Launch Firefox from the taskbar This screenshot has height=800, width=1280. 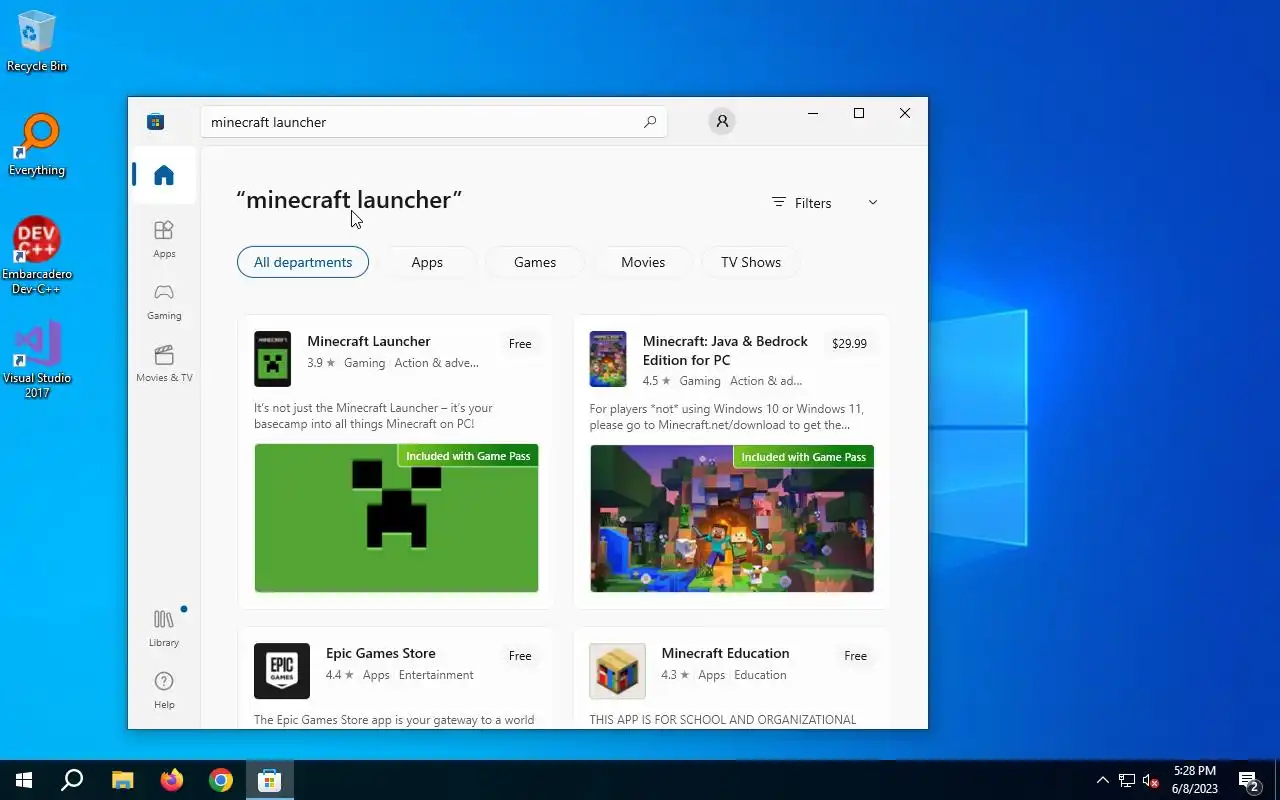[x=172, y=780]
